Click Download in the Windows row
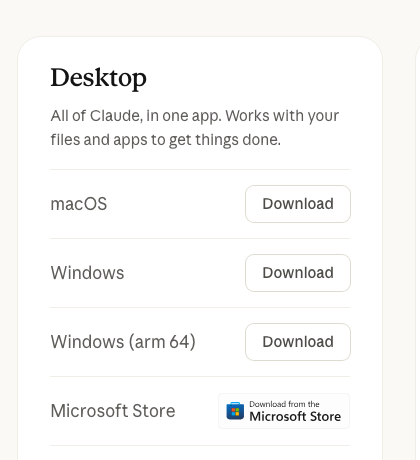420x460 pixels. tap(298, 273)
